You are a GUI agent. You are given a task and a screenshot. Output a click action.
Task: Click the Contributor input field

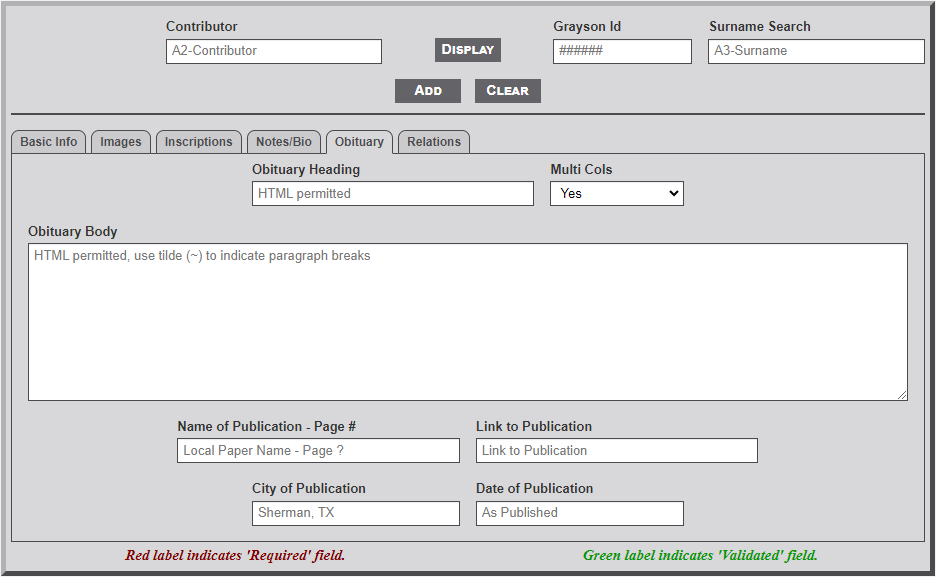tap(273, 51)
